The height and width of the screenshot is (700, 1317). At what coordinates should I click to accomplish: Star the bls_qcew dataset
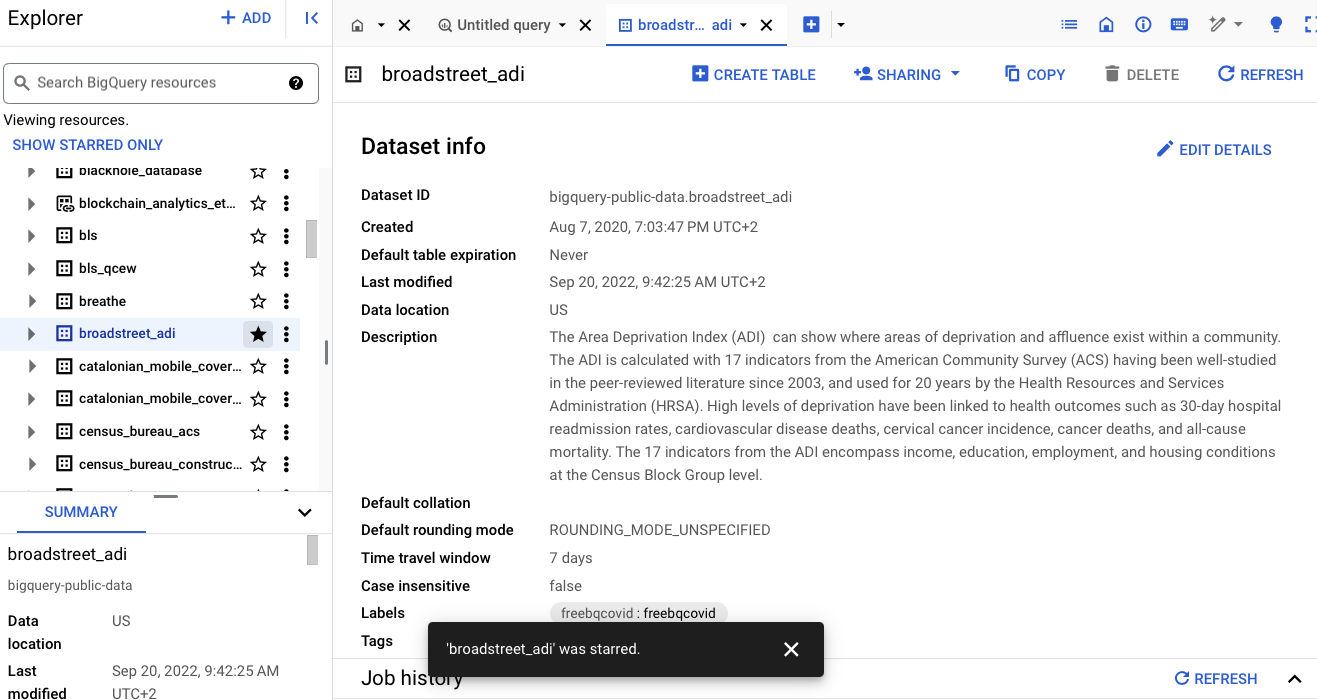tap(258, 269)
